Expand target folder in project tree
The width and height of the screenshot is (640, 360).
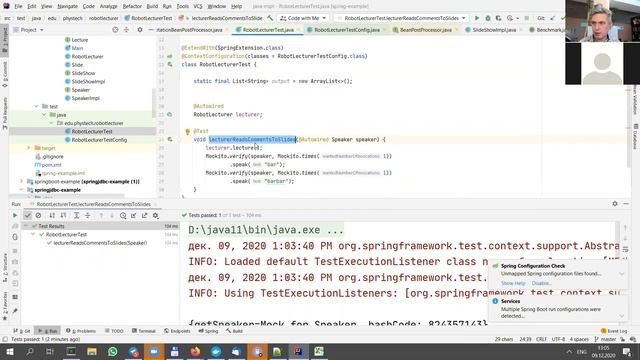tap(29, 148)
